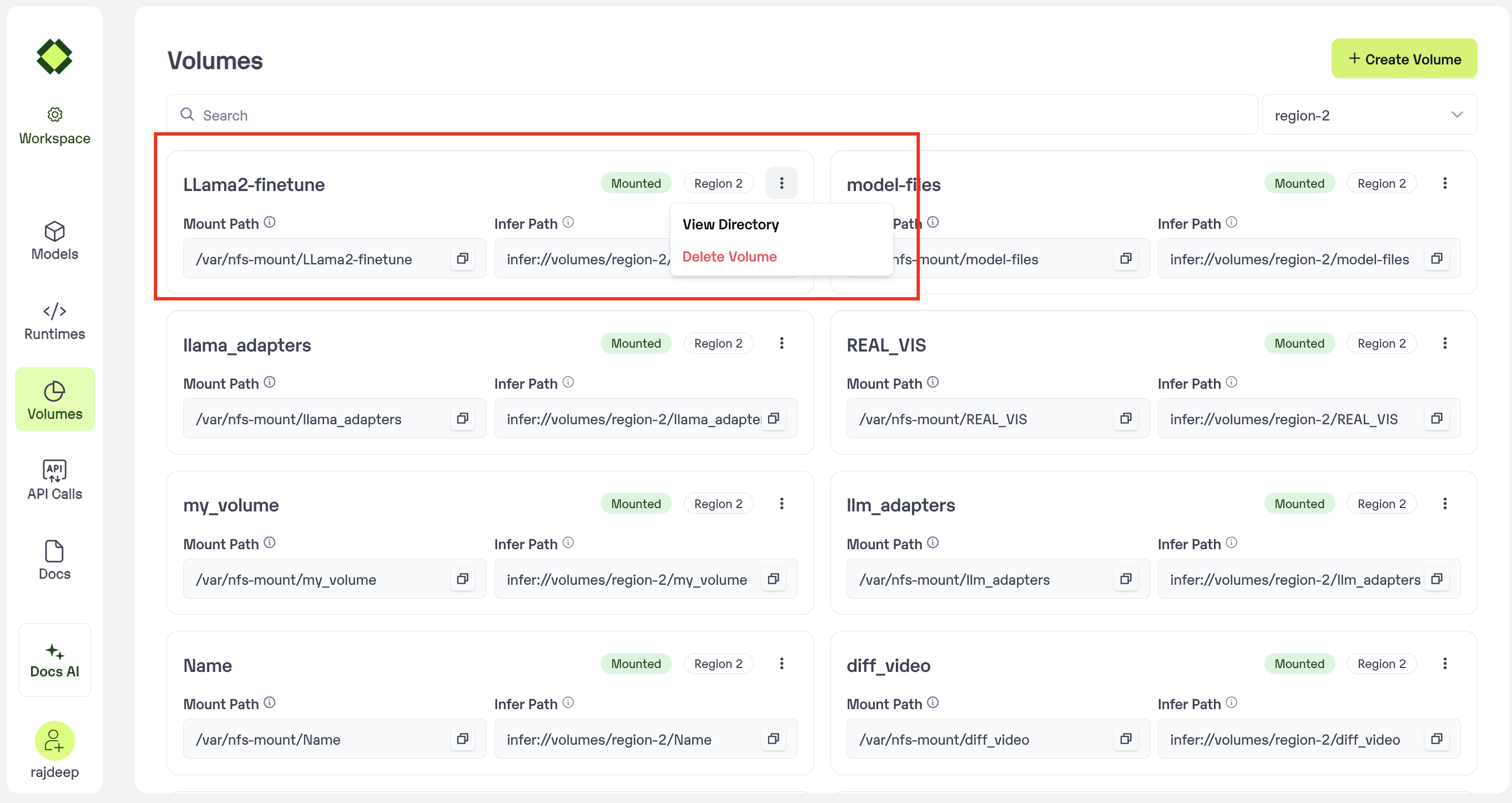Select the Volumes sidebar item

pos(54,400)
